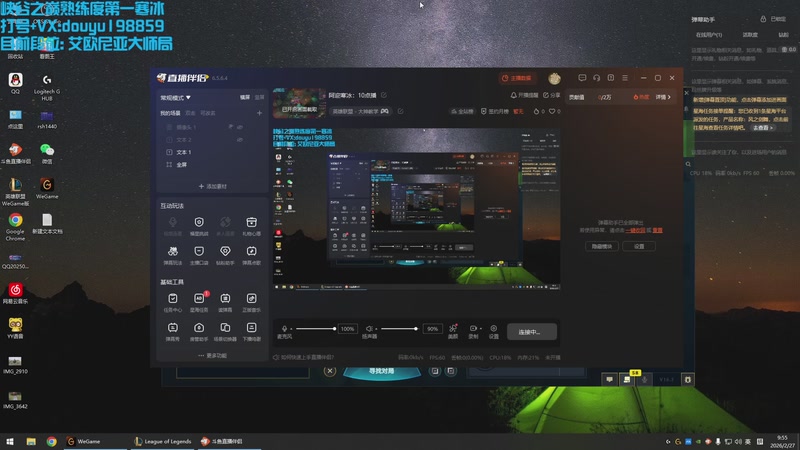
Task: Open the danmaku TV basic tool
Action: click(225, 302)
